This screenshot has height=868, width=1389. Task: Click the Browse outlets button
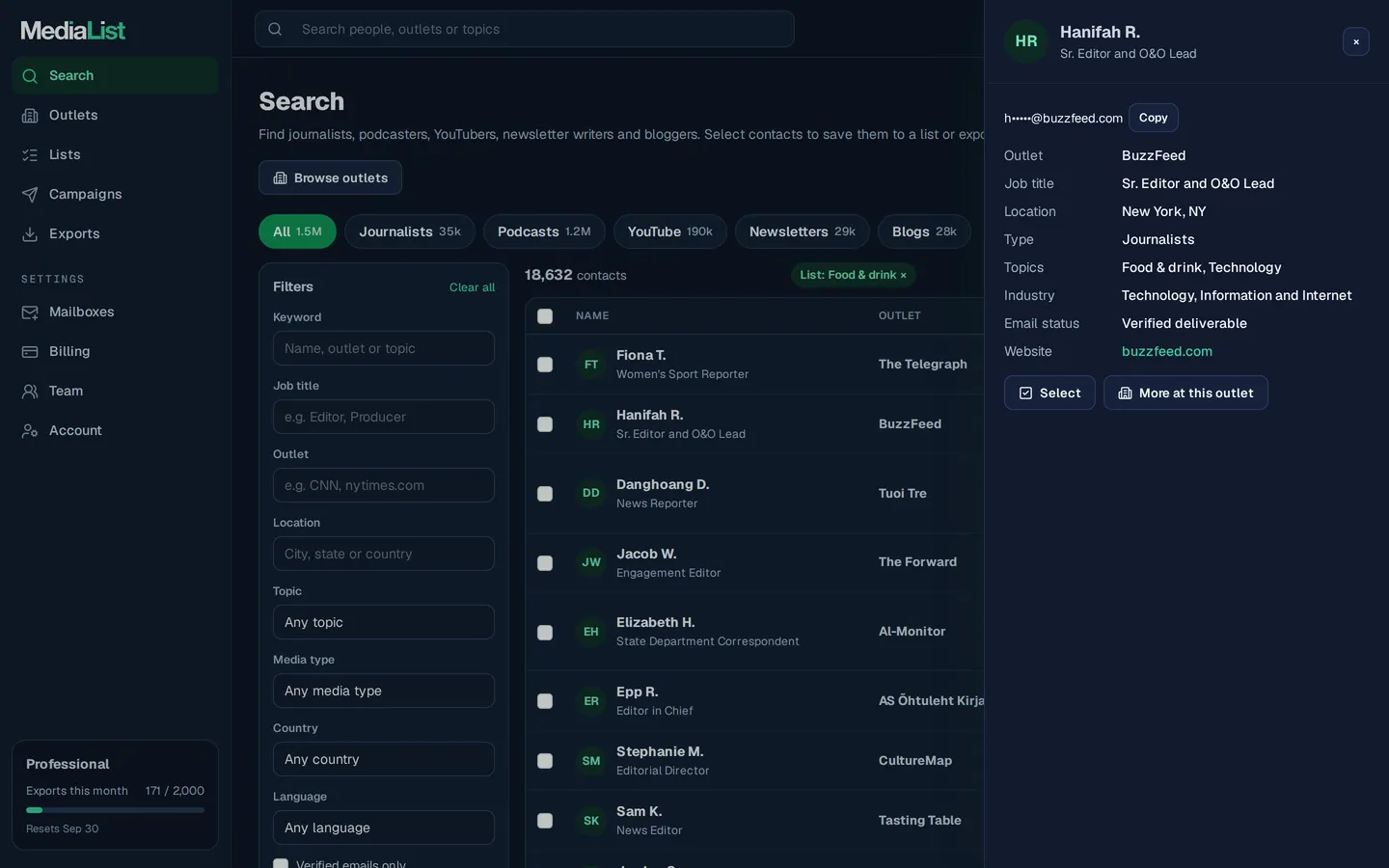[330, 177]
